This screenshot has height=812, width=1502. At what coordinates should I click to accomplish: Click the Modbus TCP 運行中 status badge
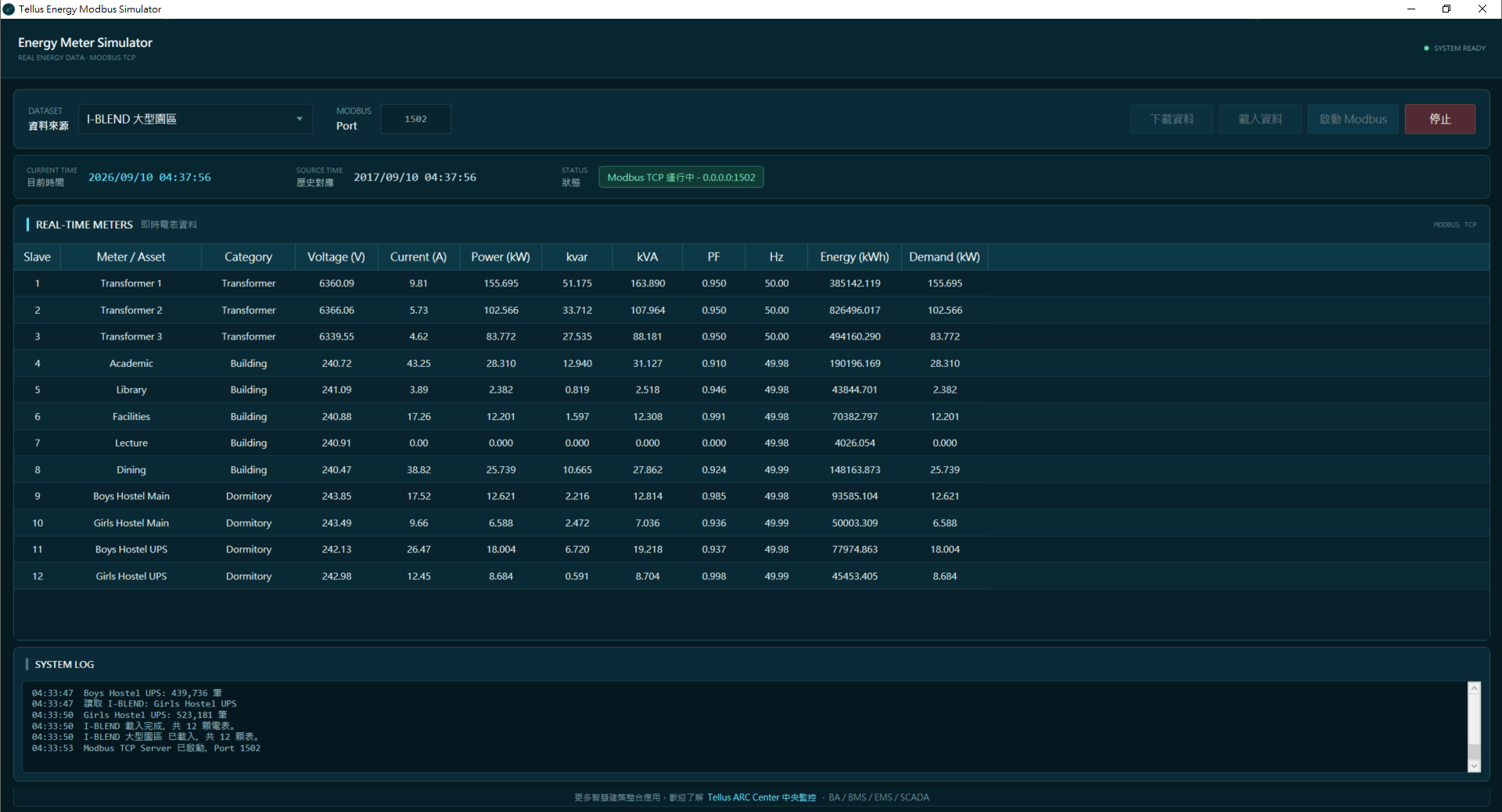681,178
